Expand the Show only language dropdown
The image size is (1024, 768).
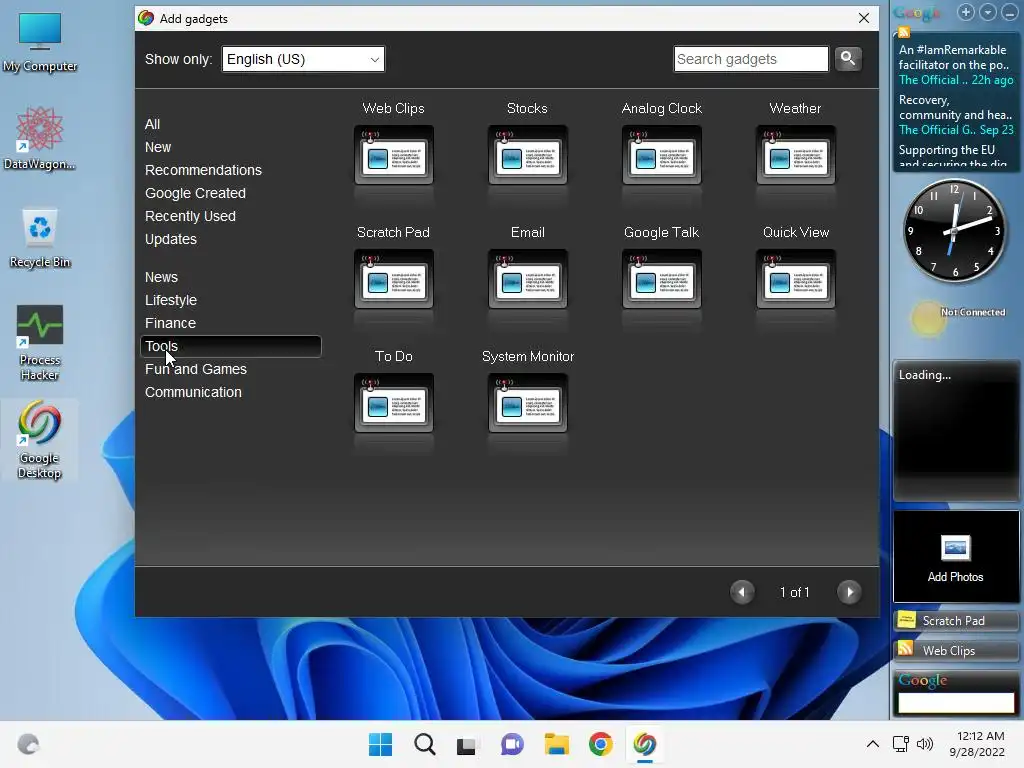click(303, 59)
